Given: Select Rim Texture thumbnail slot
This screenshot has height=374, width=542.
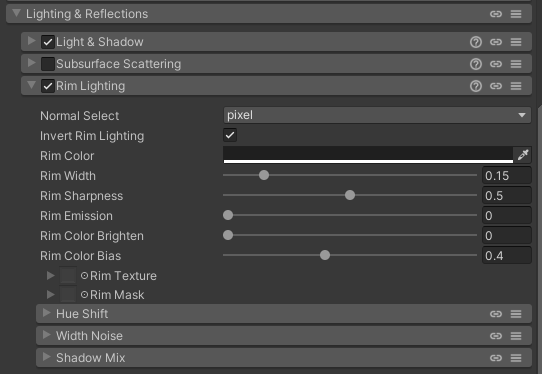Looking at the screenshot, I should click(68, 275).
